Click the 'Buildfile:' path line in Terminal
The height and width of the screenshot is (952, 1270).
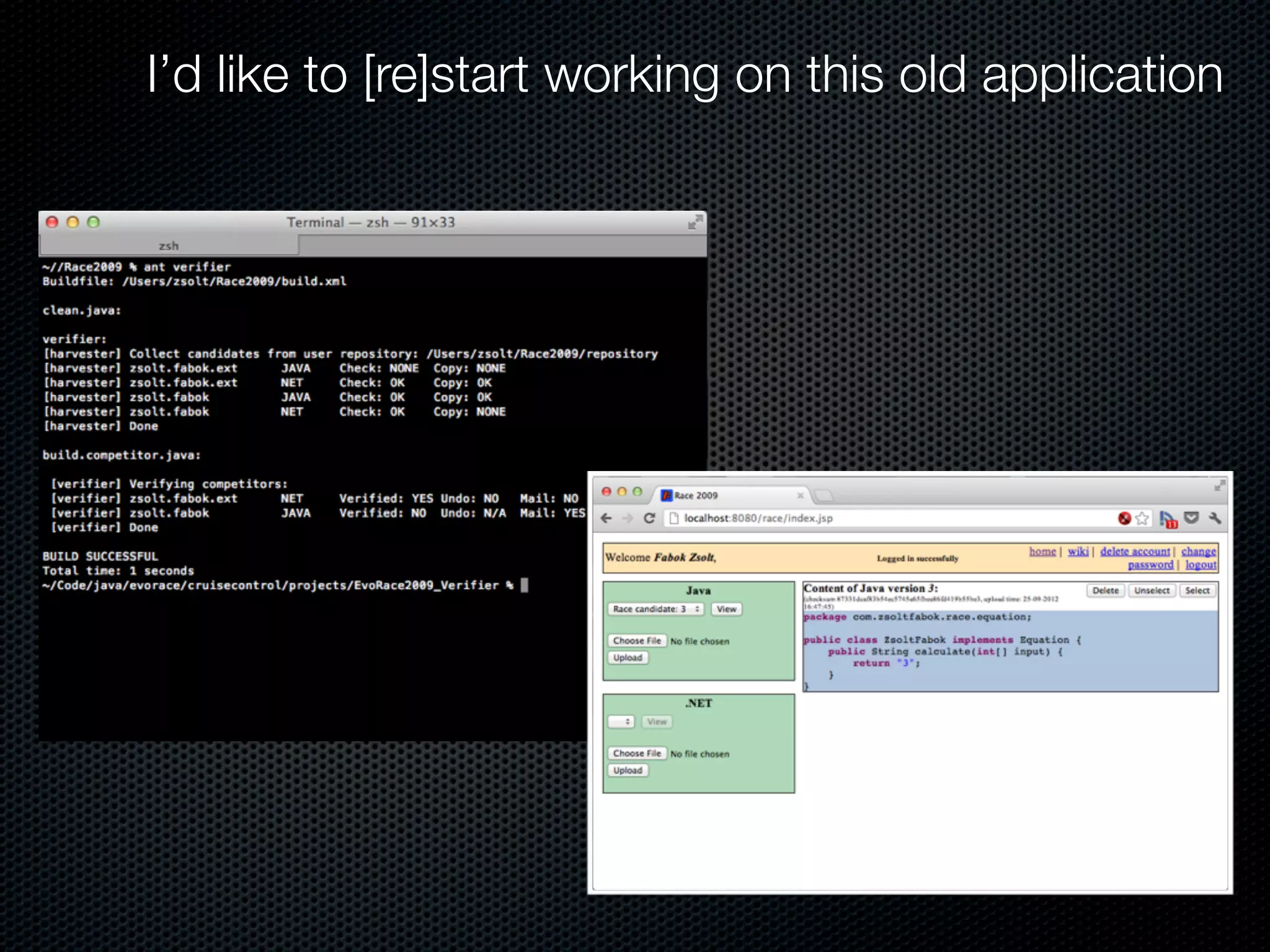coord(194,281)
